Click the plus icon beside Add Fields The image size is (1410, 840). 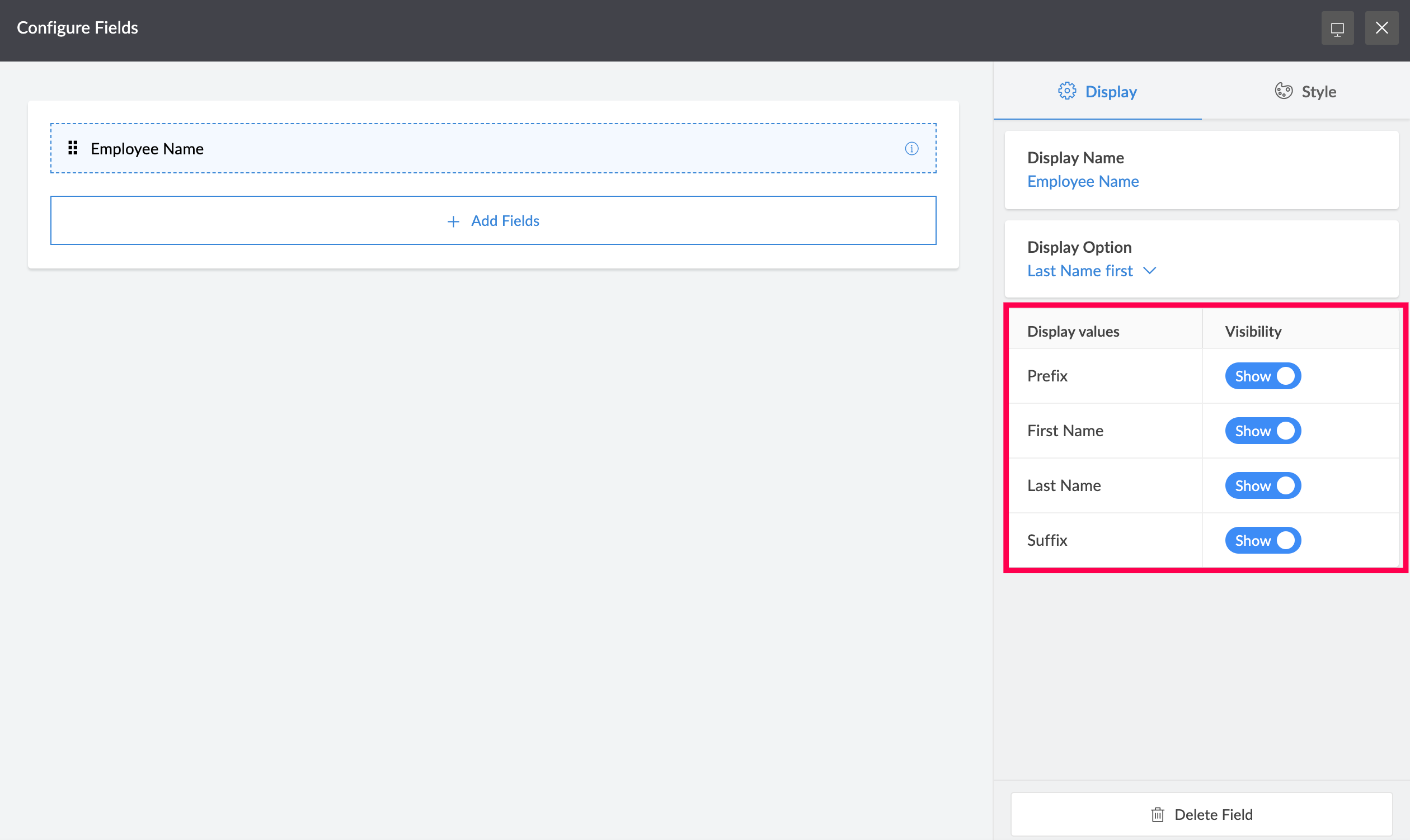[x=453, y=221]
